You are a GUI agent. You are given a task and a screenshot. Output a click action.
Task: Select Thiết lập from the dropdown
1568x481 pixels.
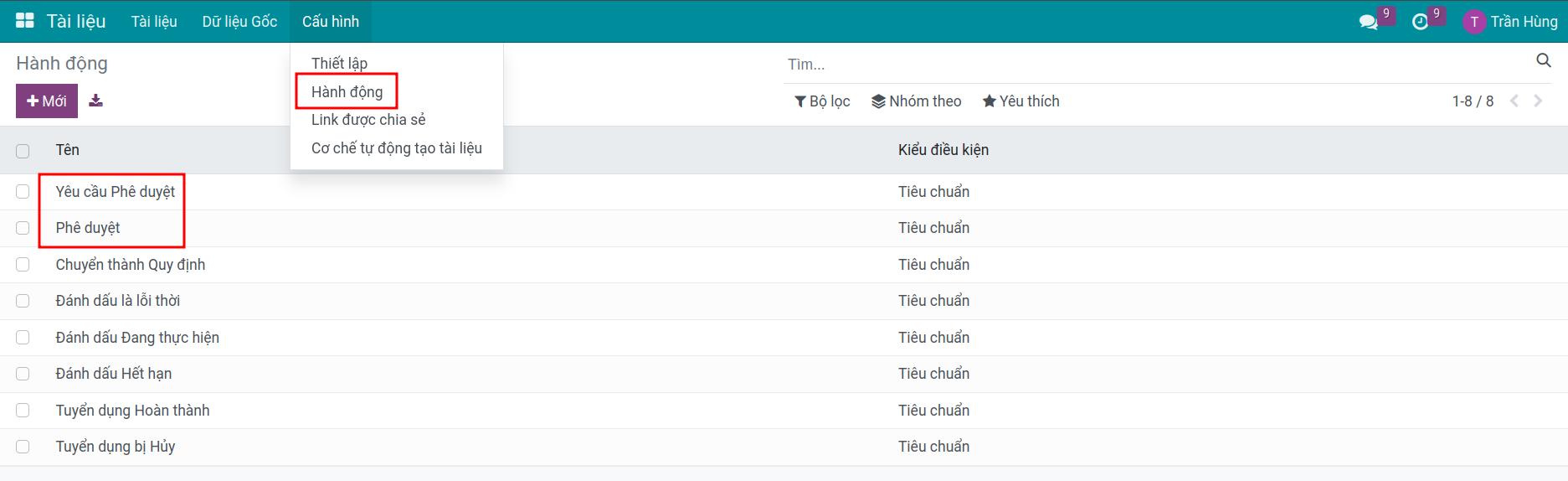coord(339,64)
